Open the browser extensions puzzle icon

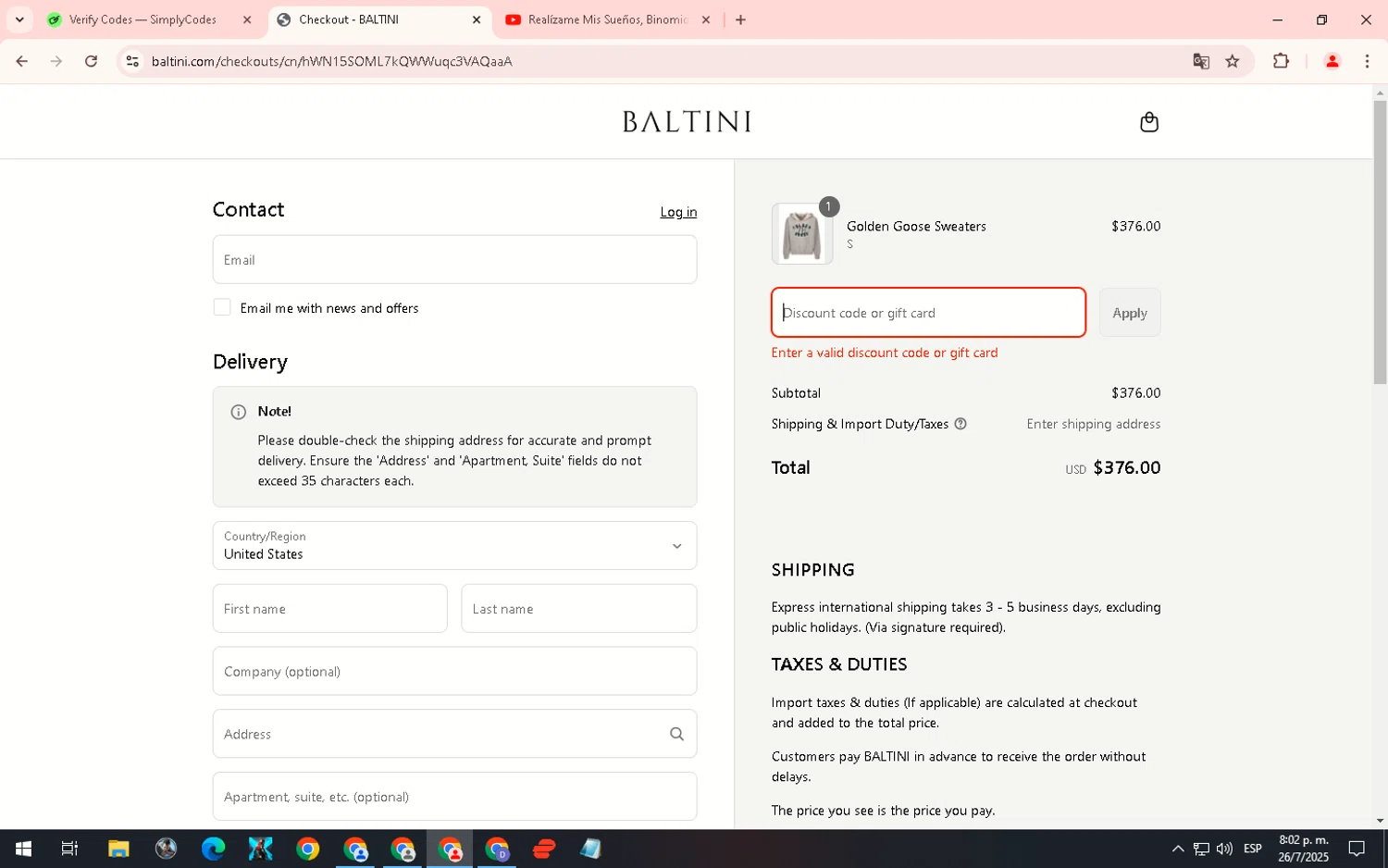1281,61
